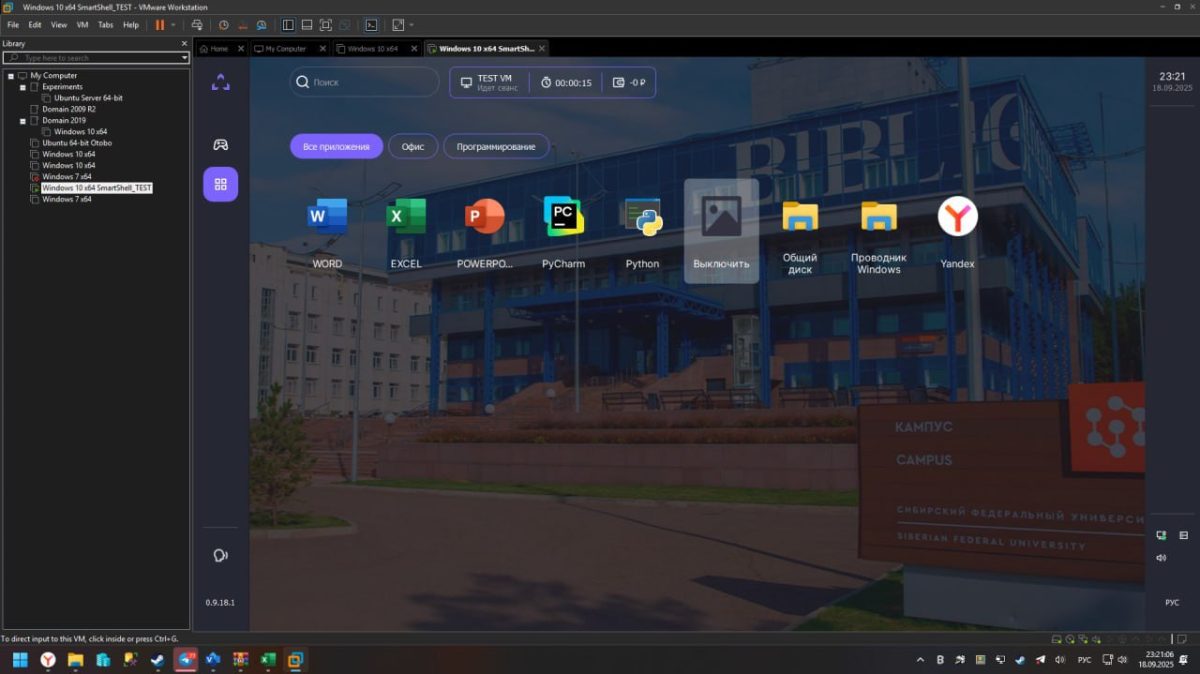Toggle the library sidebar view icon
The image size is (1200, 674).
[288, 24]
